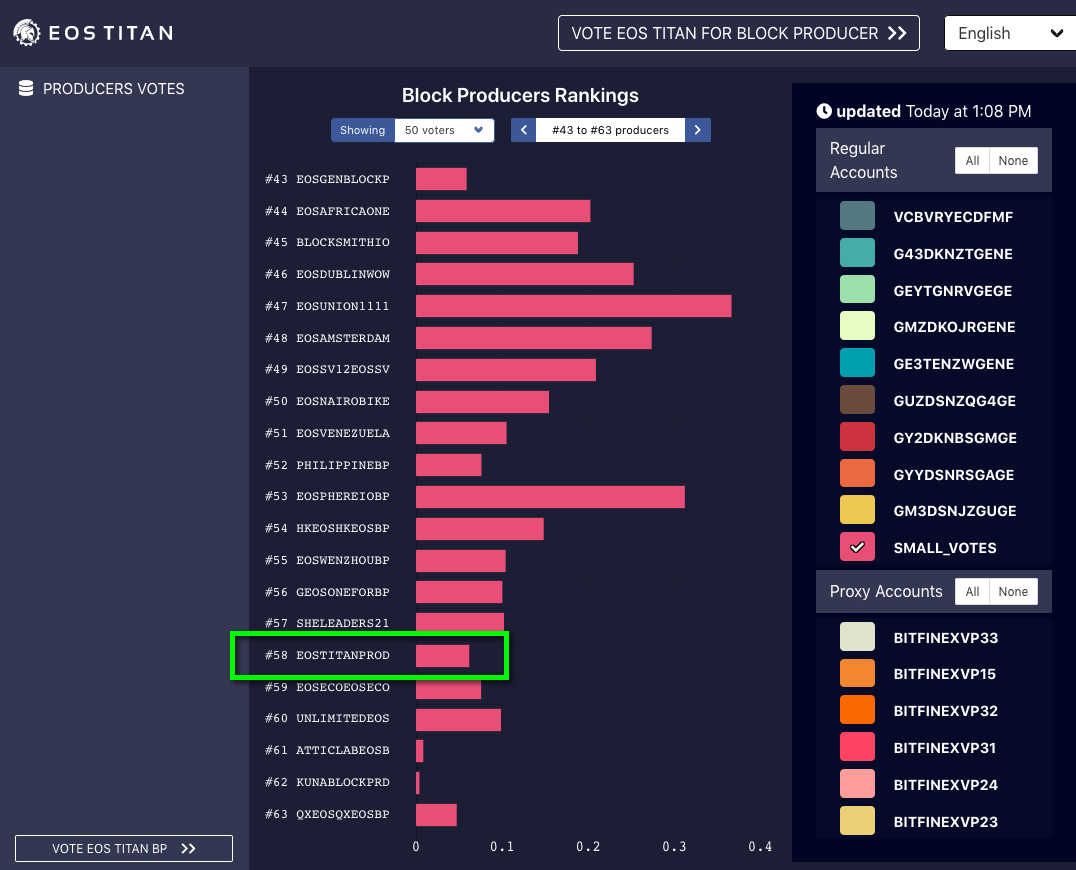Click the #45 BLOCKSMITHIO label
Viewport: 1076px width, 870px height.
tap(327, 242)
